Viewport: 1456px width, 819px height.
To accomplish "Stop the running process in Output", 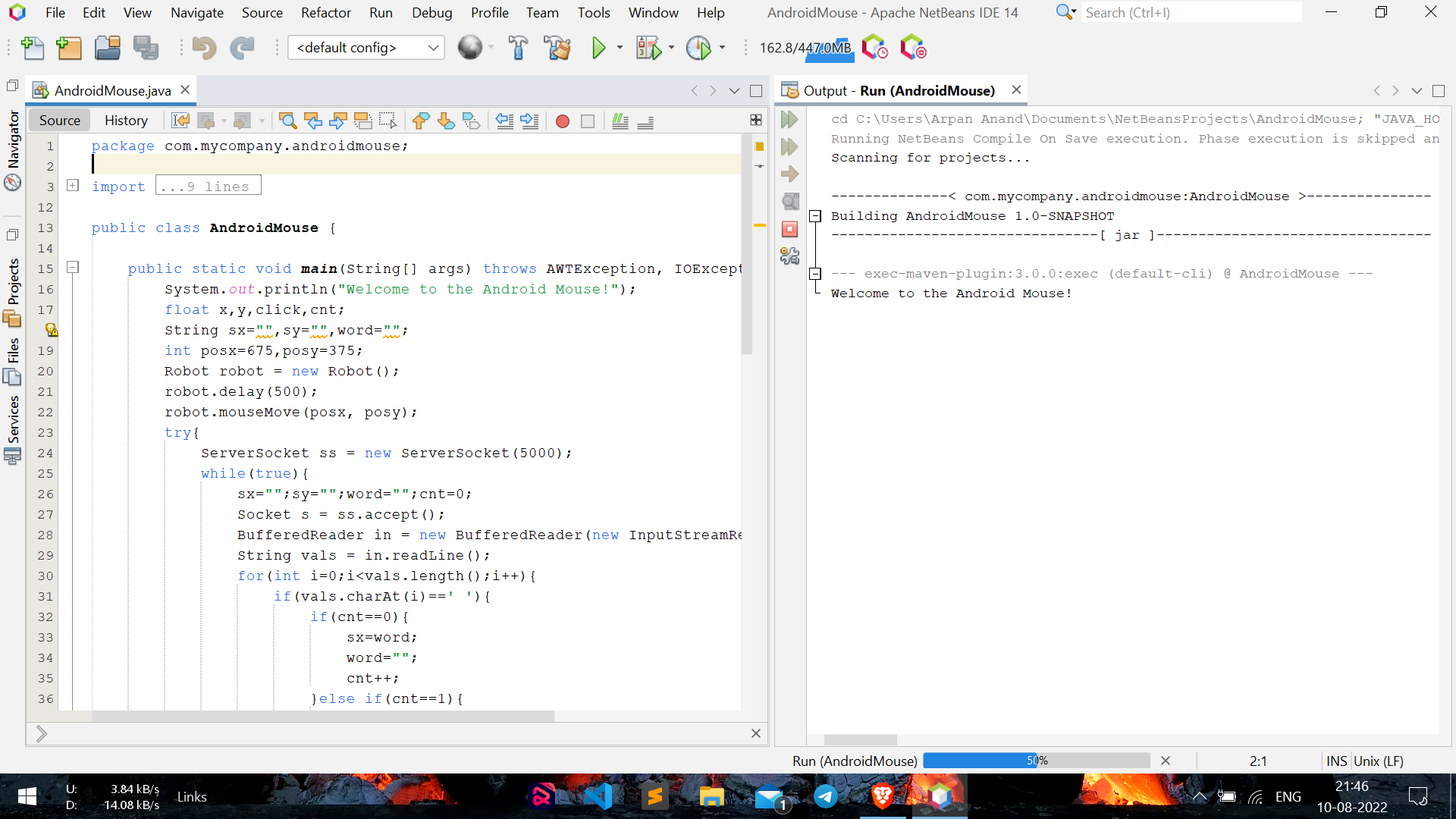I will coord(789,229).
